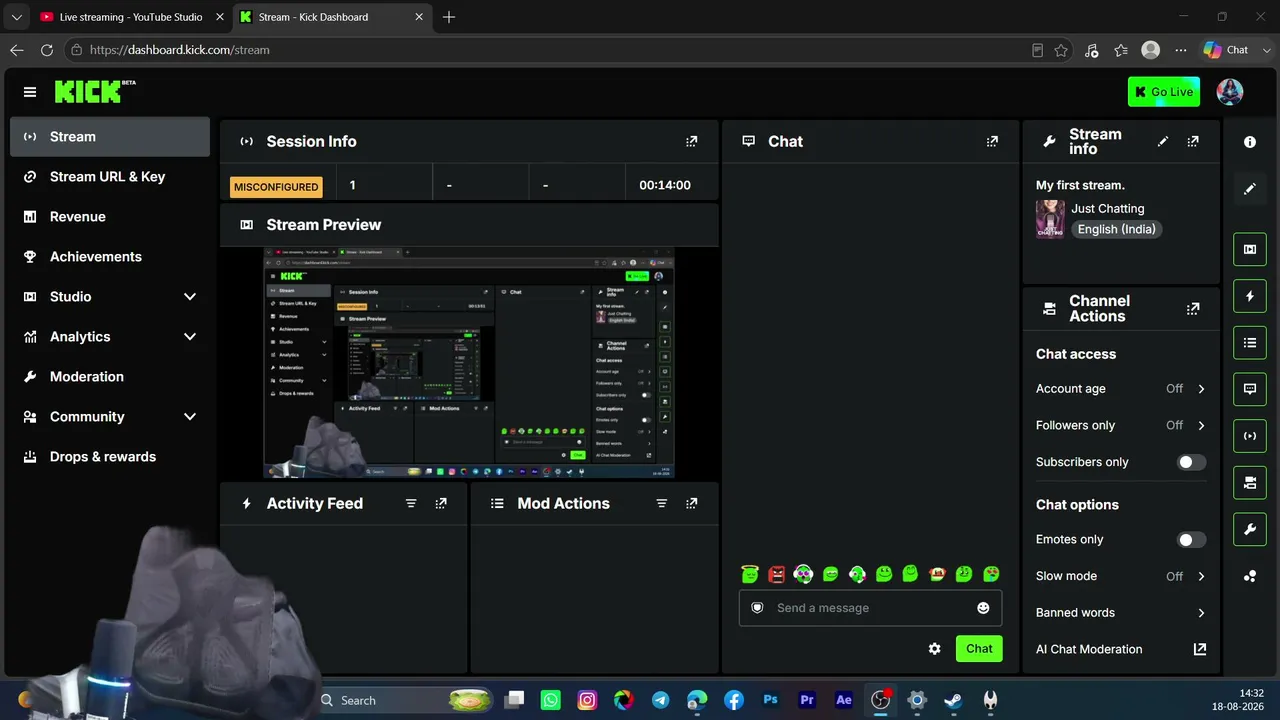This screenshot has height=720, width=1280.
Task: Pop out the Mod Actions panel
Action: [691, 504]
